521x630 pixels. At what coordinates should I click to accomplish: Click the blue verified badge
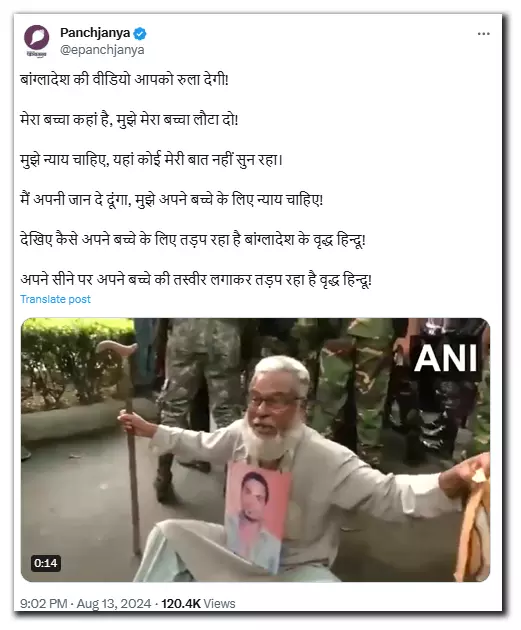[x=139, y=33]
